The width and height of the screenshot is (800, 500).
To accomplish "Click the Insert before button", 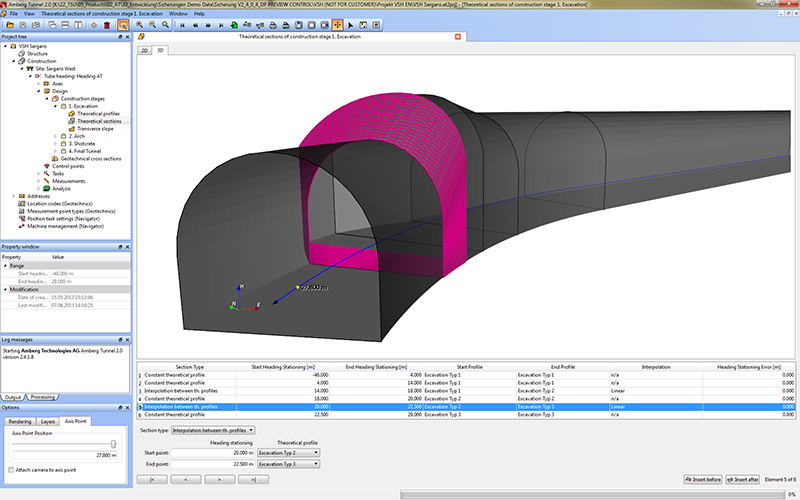I will [703, 480].
